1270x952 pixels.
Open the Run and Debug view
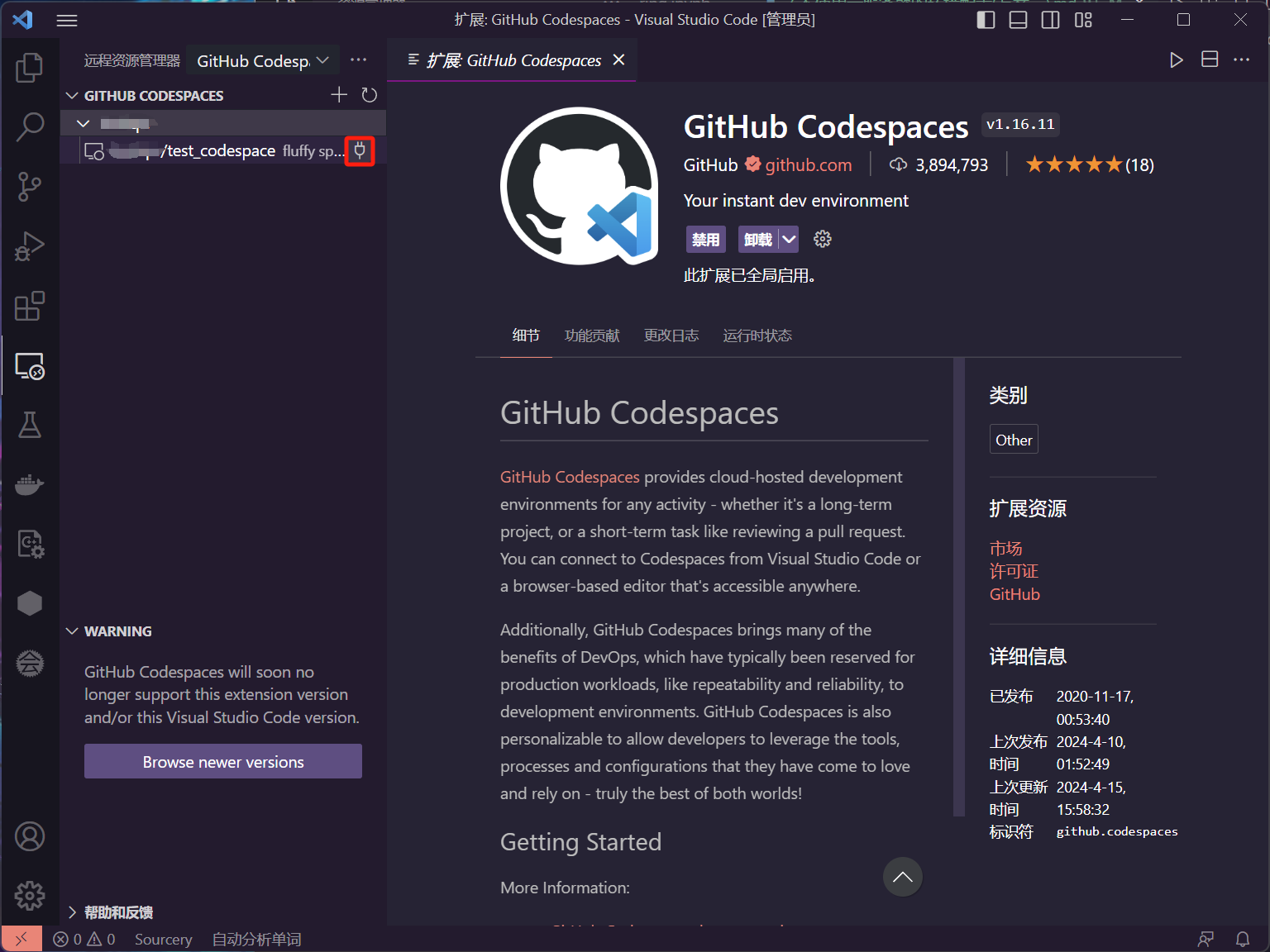(x=30, y=246)
